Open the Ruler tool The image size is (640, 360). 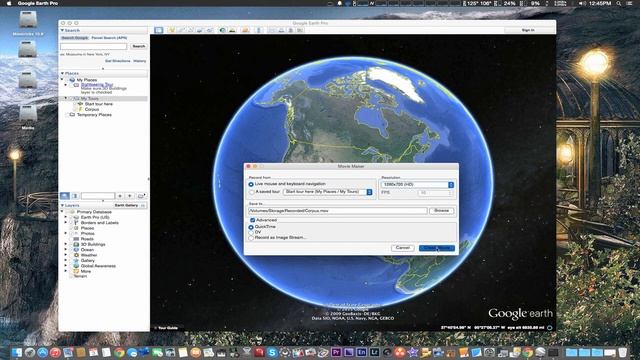tap(258, 30)
